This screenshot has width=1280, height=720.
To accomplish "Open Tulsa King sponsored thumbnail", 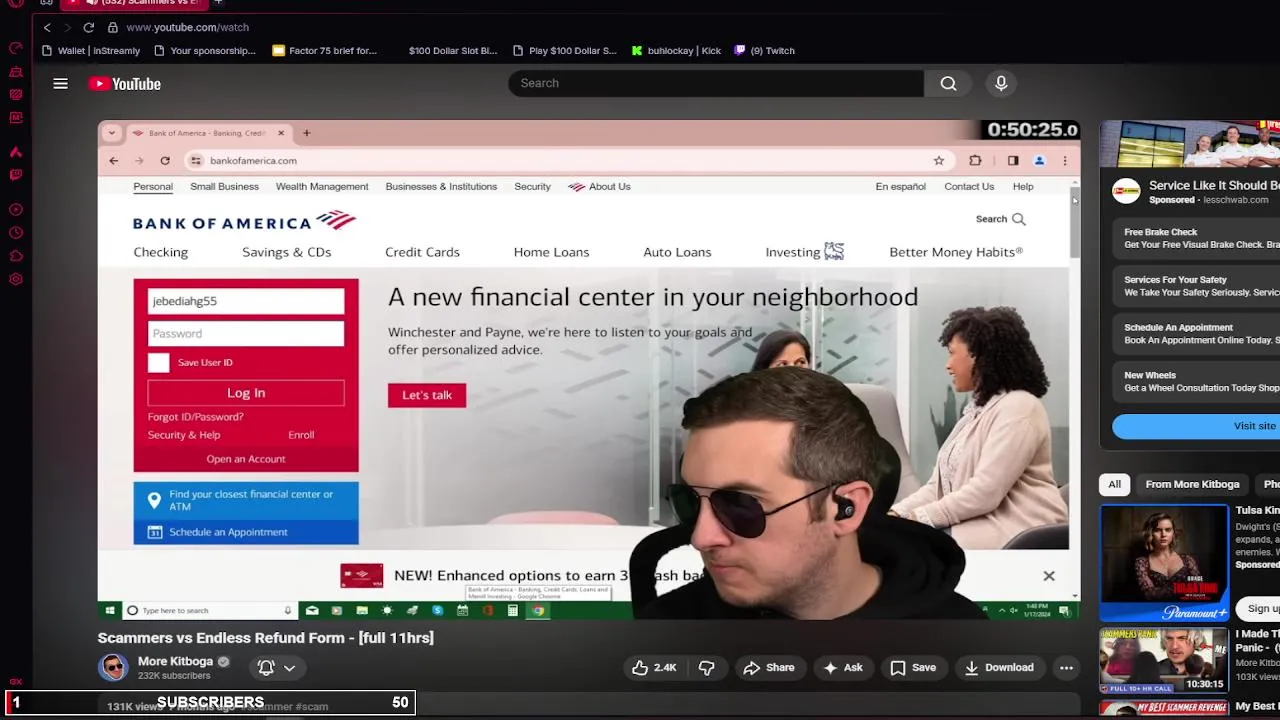I will point(1164,563).
